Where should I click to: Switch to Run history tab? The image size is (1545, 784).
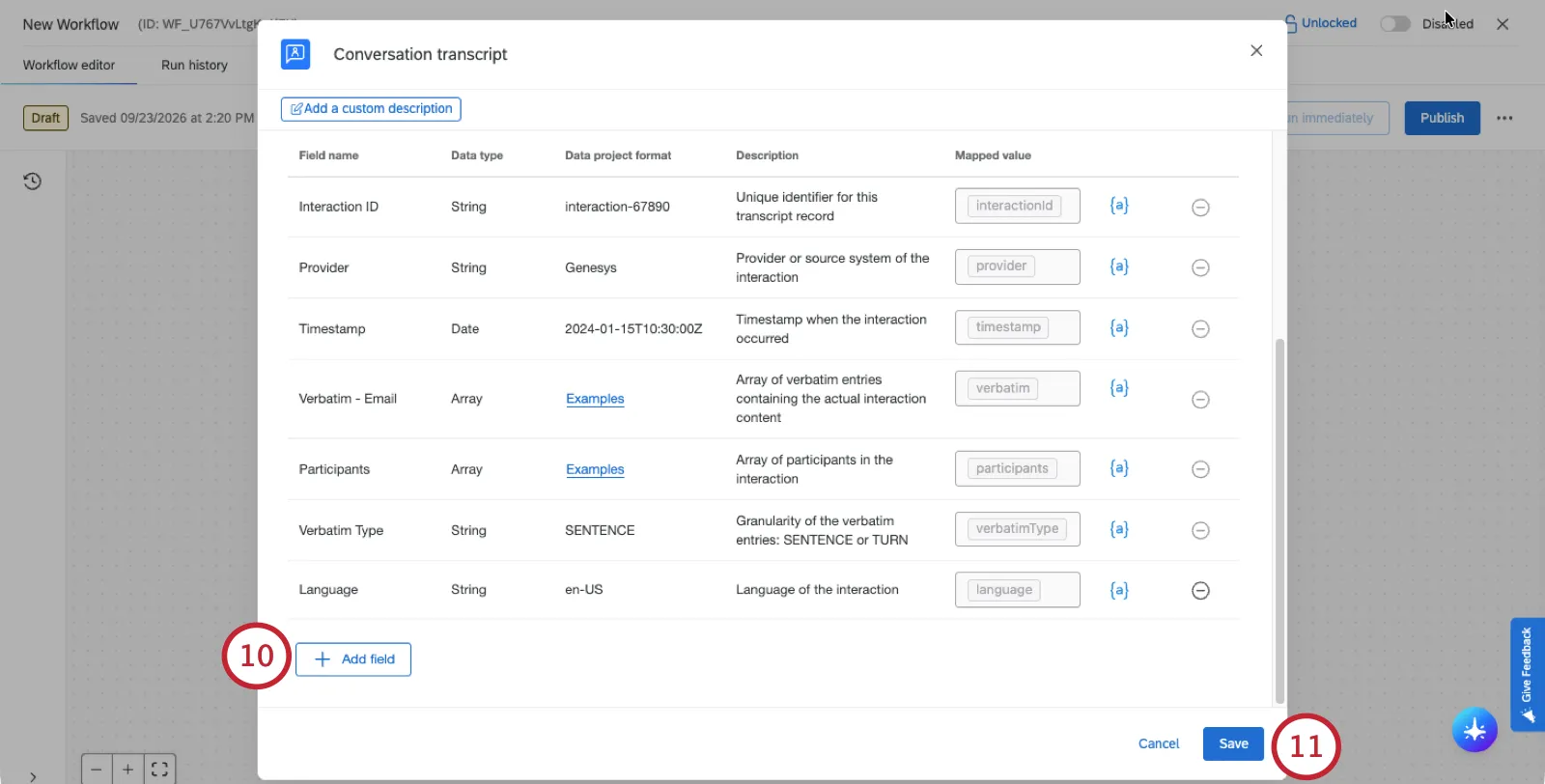point(194,65)
